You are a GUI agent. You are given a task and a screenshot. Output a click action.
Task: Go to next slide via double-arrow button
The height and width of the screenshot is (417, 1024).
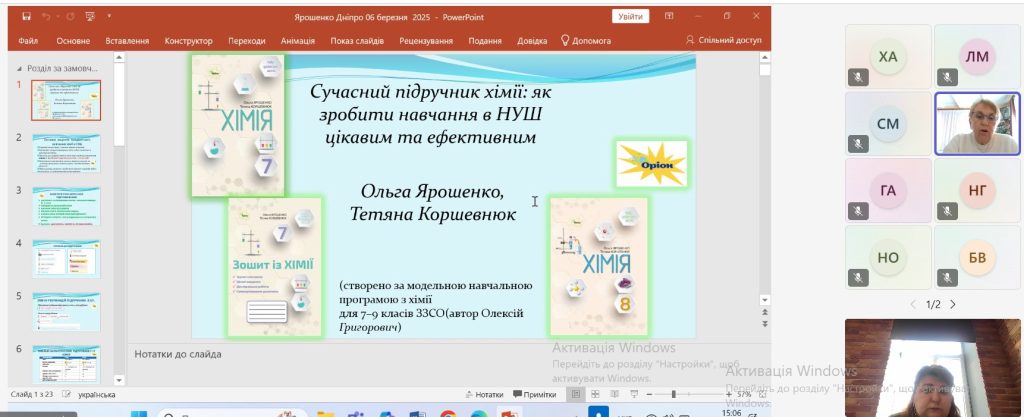(765, 324)
